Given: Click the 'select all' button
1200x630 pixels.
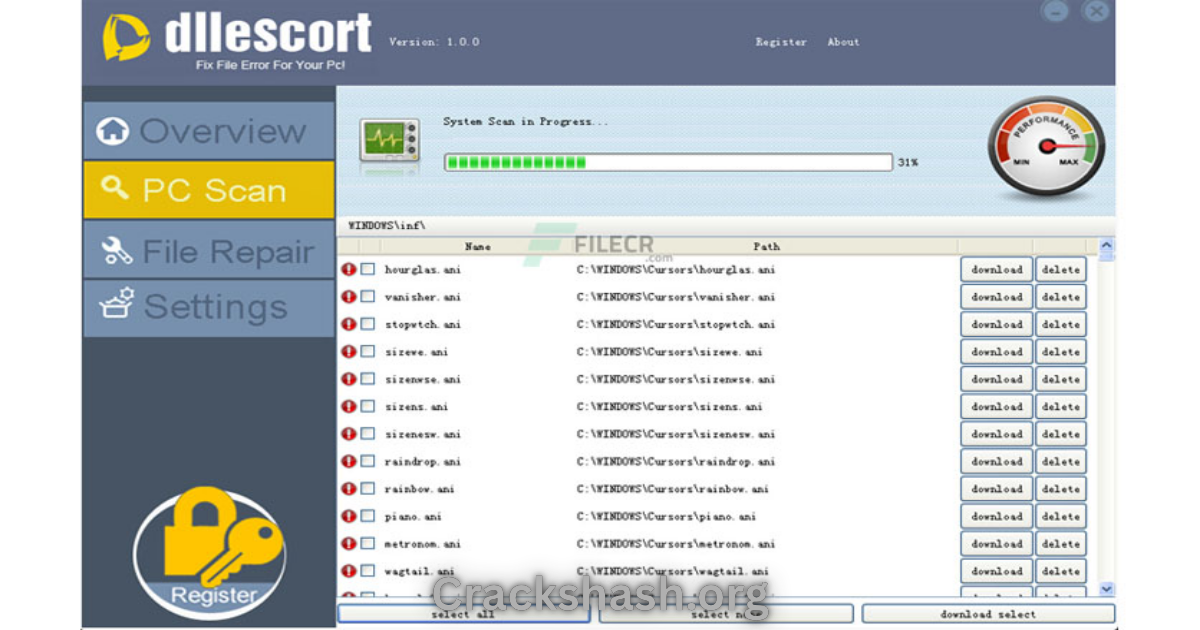Looking at the screenshot, I should 463,614.
